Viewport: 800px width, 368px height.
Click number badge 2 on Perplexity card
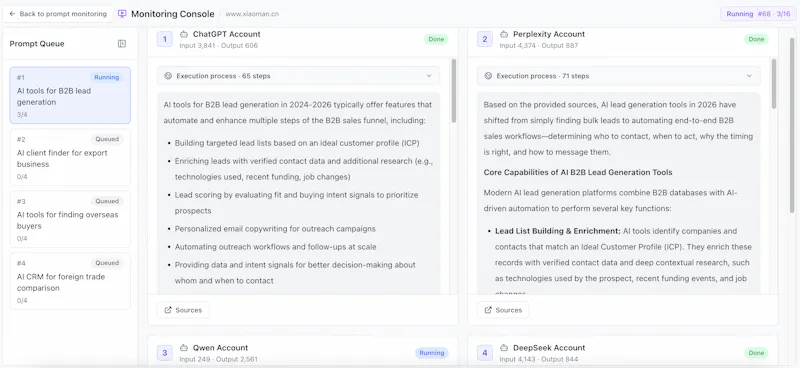(485, 39)
